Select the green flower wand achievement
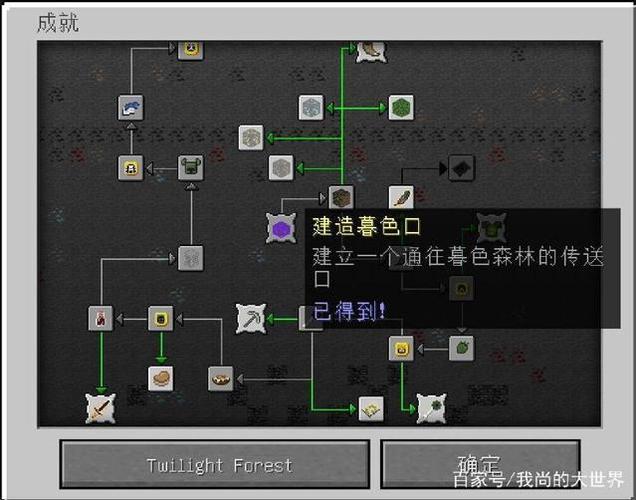 432,409
